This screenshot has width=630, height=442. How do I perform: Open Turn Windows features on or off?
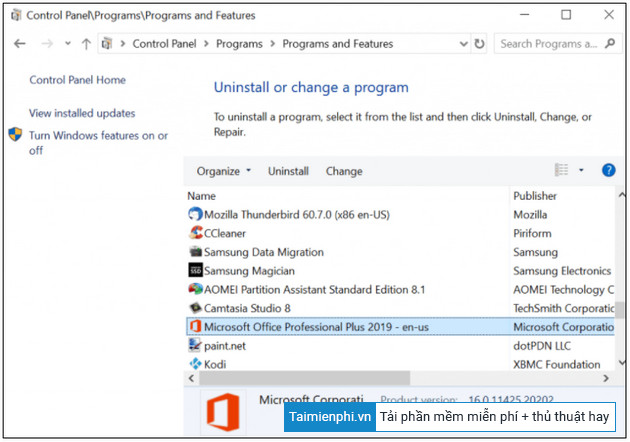98,143
